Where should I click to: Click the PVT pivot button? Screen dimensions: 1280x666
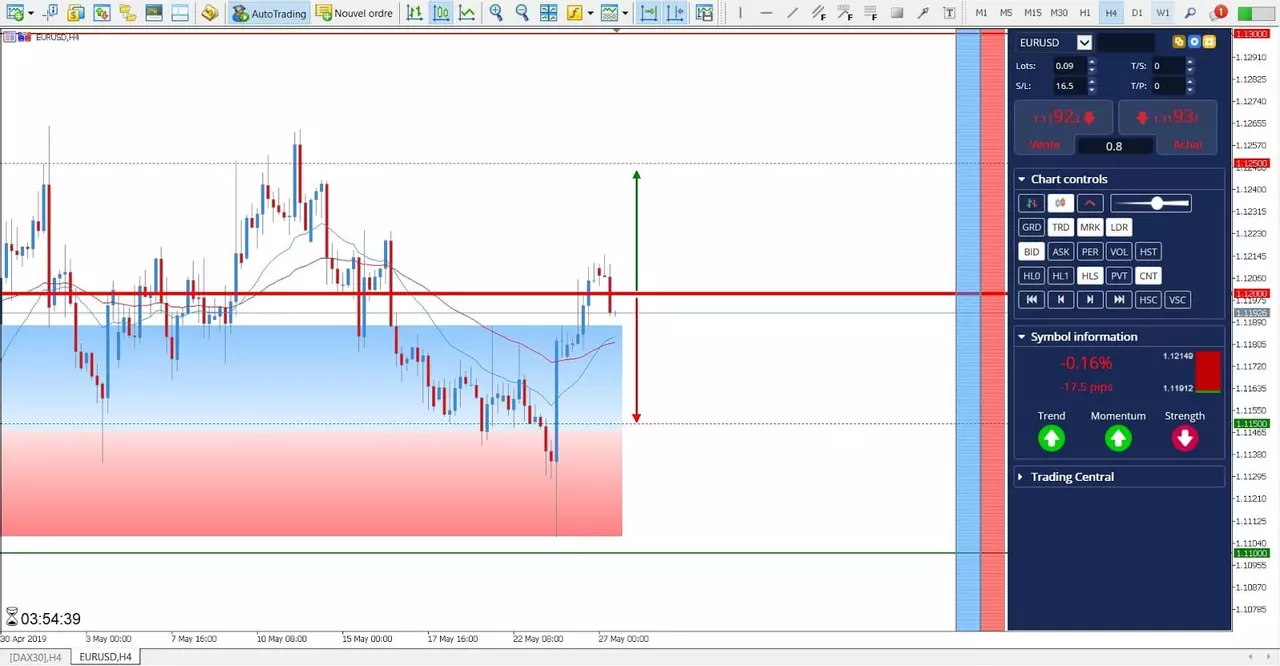coord(1119,275)
